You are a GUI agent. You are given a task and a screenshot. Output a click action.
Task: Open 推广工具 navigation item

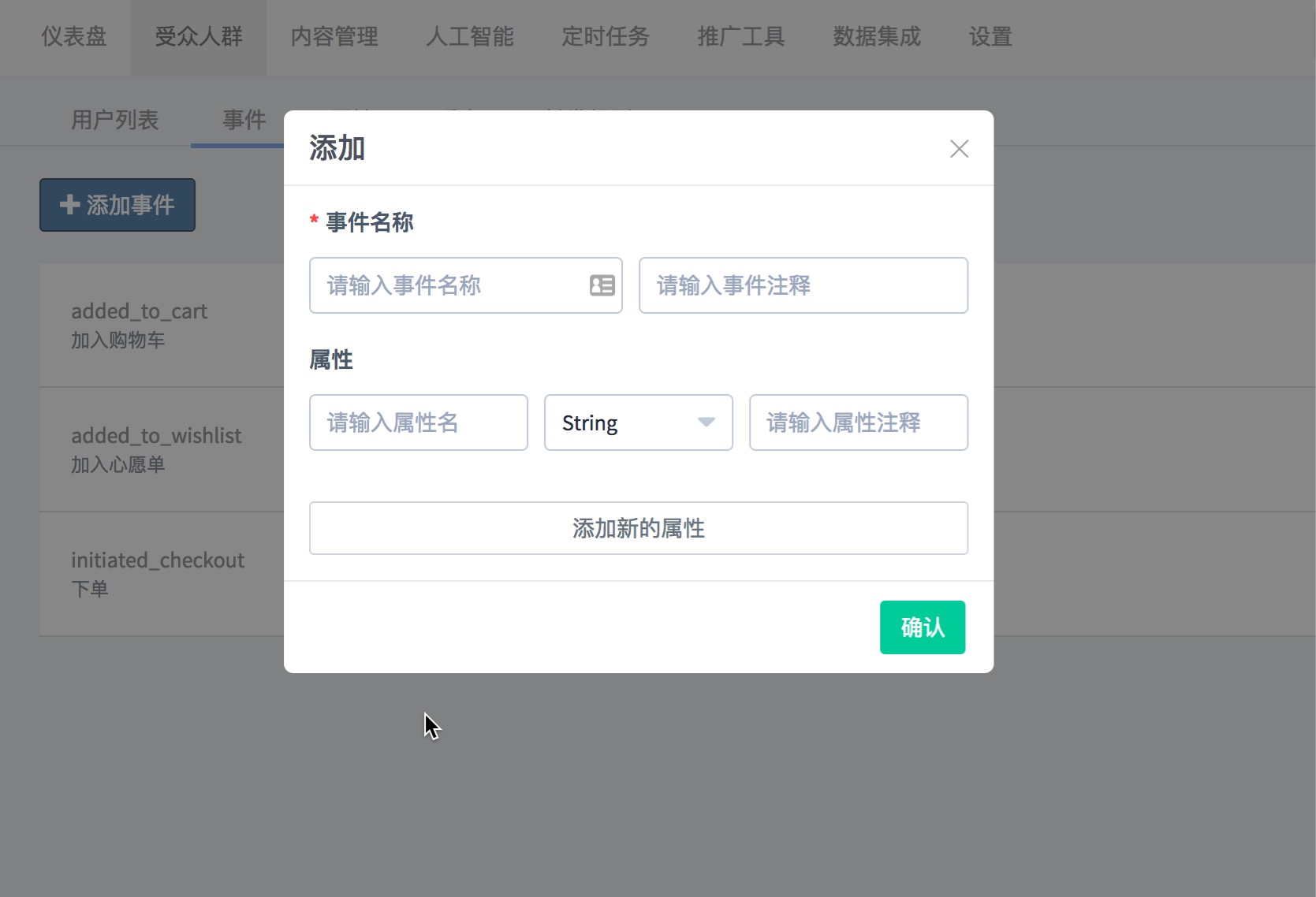[741, 37]
